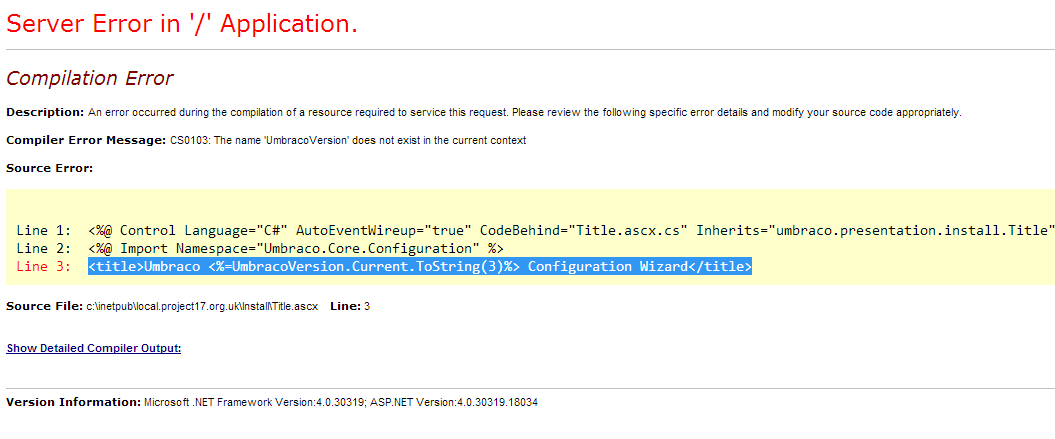
Task: Click the red "Line 3:" label
Action: [x=44, y=266]
